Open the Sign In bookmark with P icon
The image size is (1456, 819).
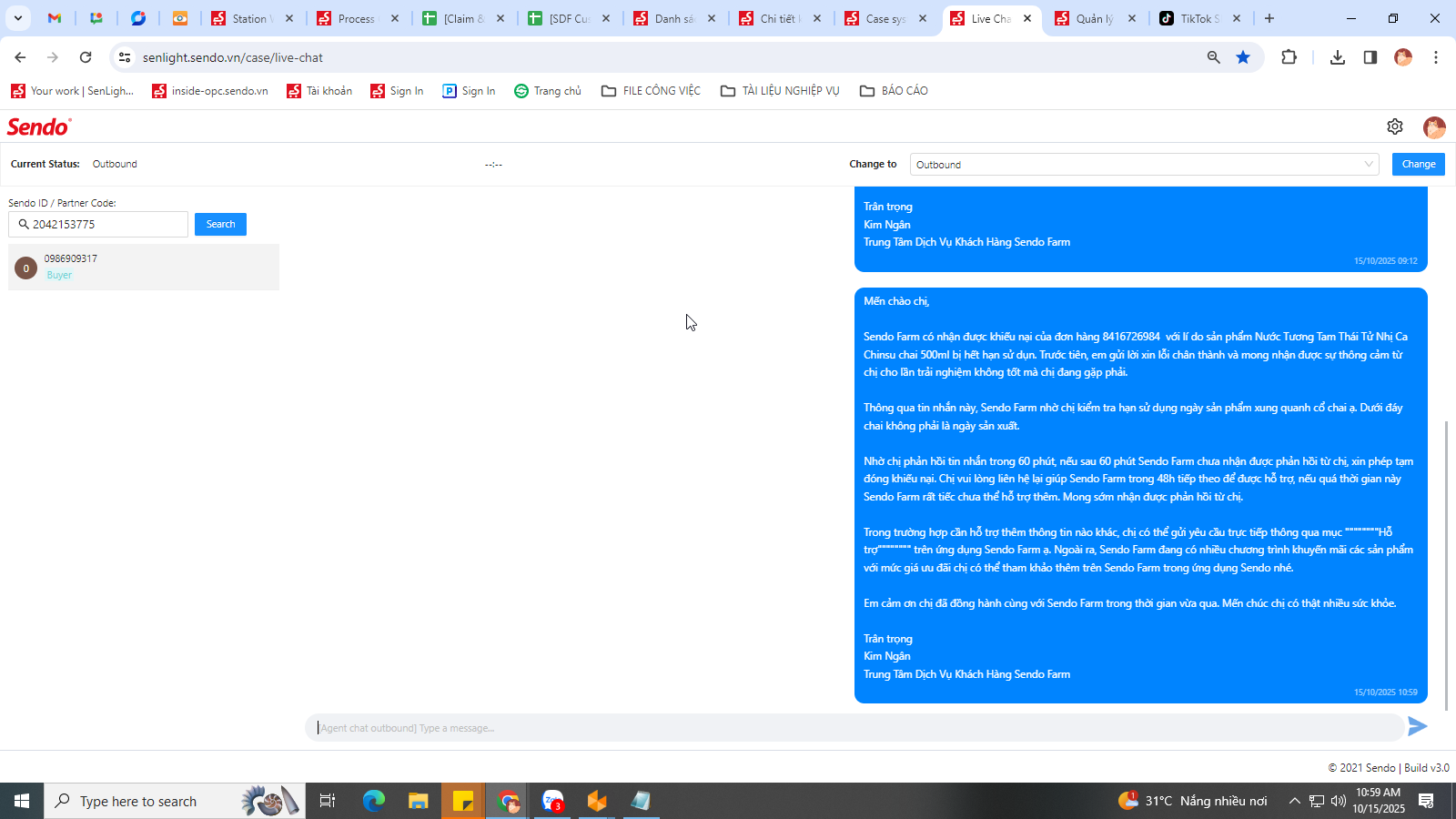tap(469, 91)
